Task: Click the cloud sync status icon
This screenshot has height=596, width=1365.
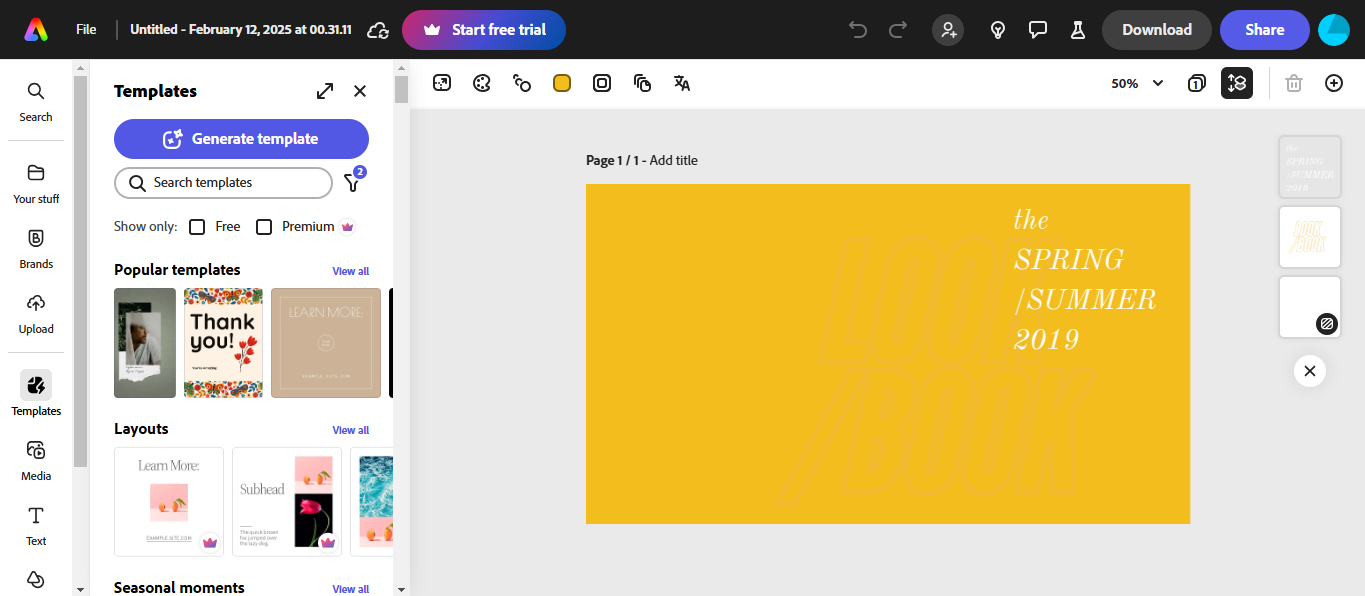Action: (x=378, y=30)
